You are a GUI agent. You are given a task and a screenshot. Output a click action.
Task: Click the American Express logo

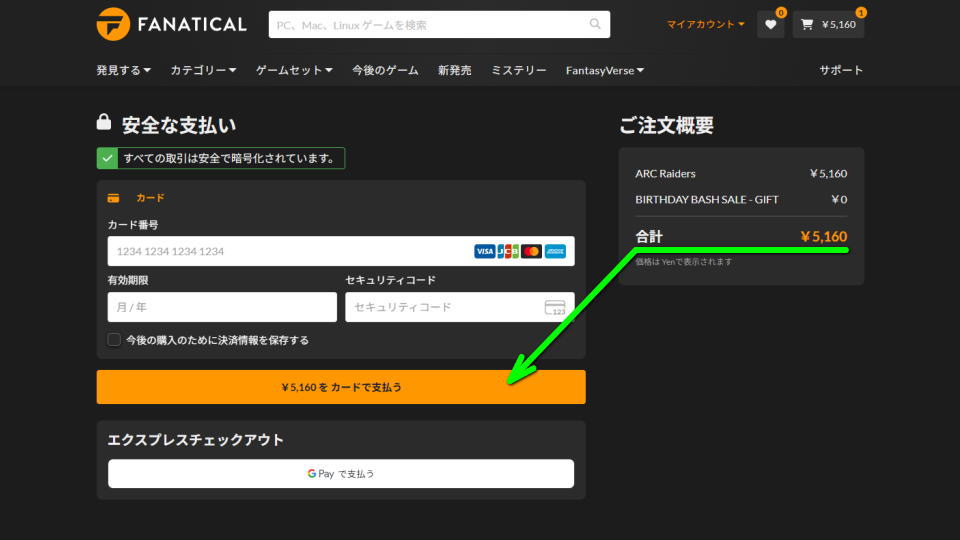[555, 251]
